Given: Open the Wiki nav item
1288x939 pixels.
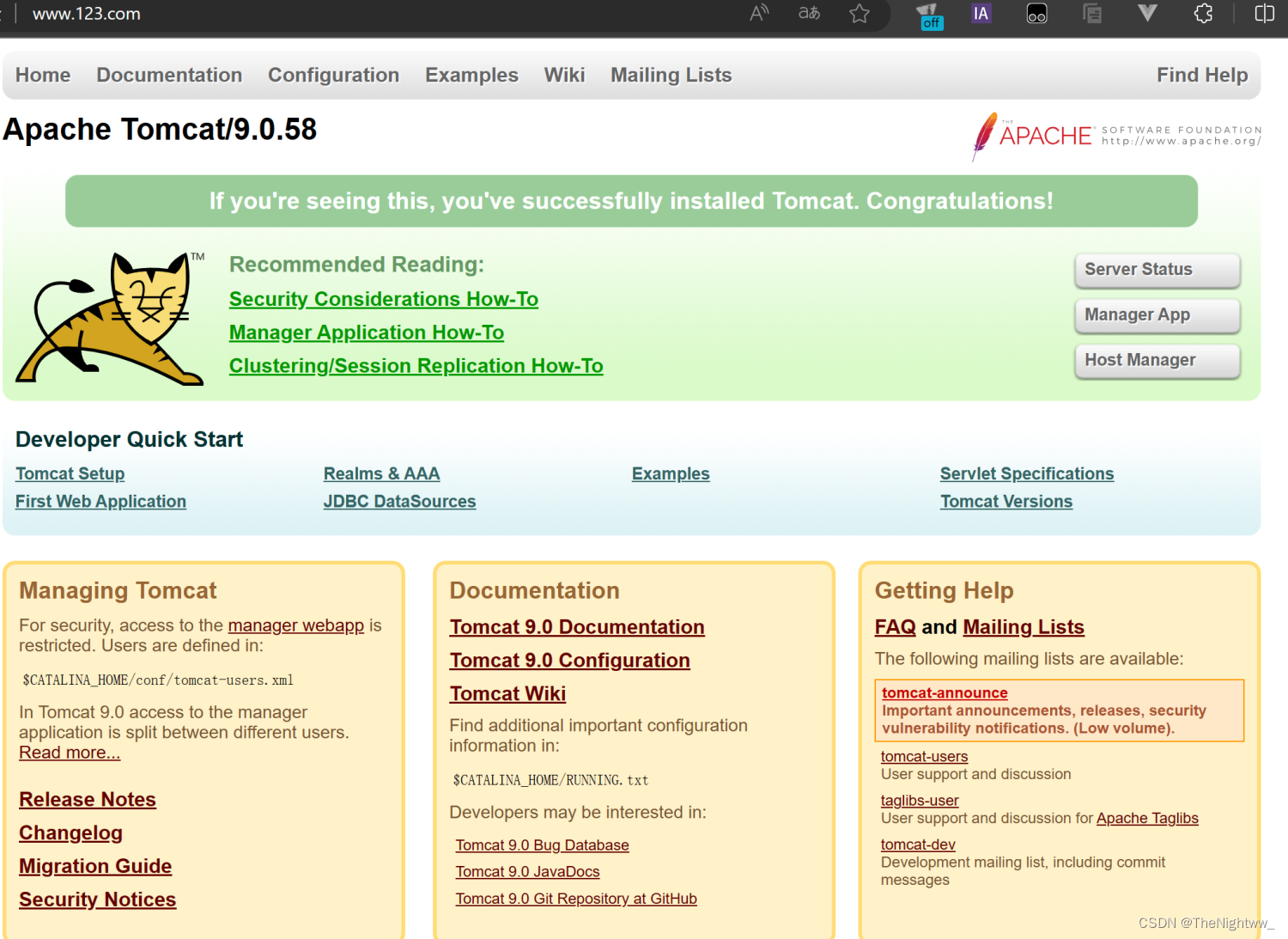Looking at the screenshot, I should 564,76.
